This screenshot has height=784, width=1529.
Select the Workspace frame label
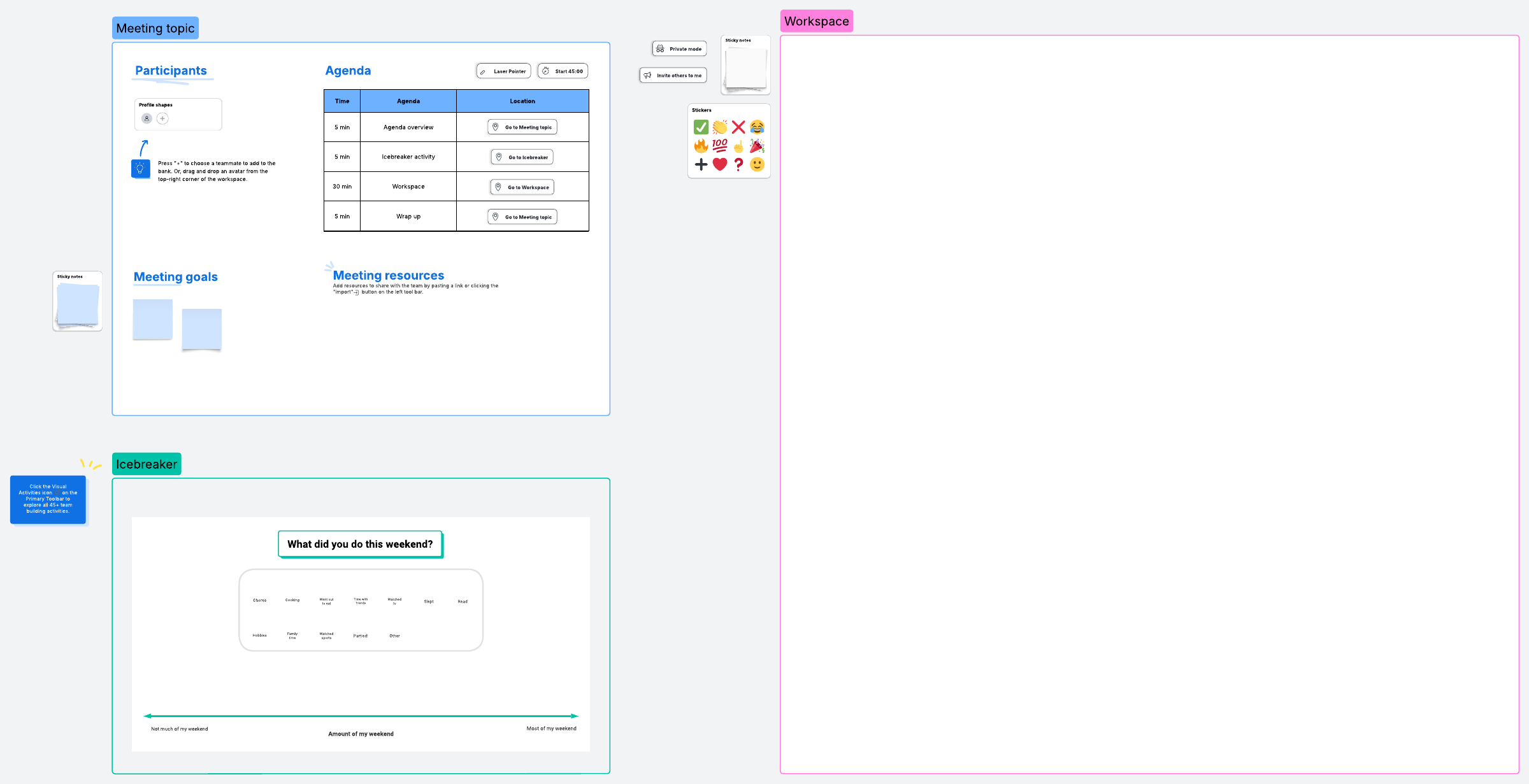(x=816, y=21)
